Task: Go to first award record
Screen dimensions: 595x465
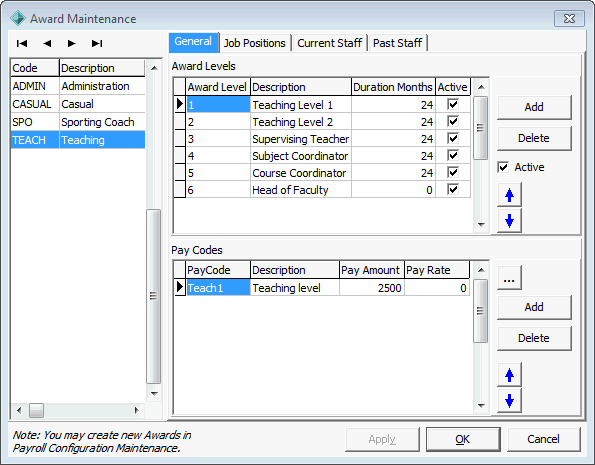Action: [22, 44]
